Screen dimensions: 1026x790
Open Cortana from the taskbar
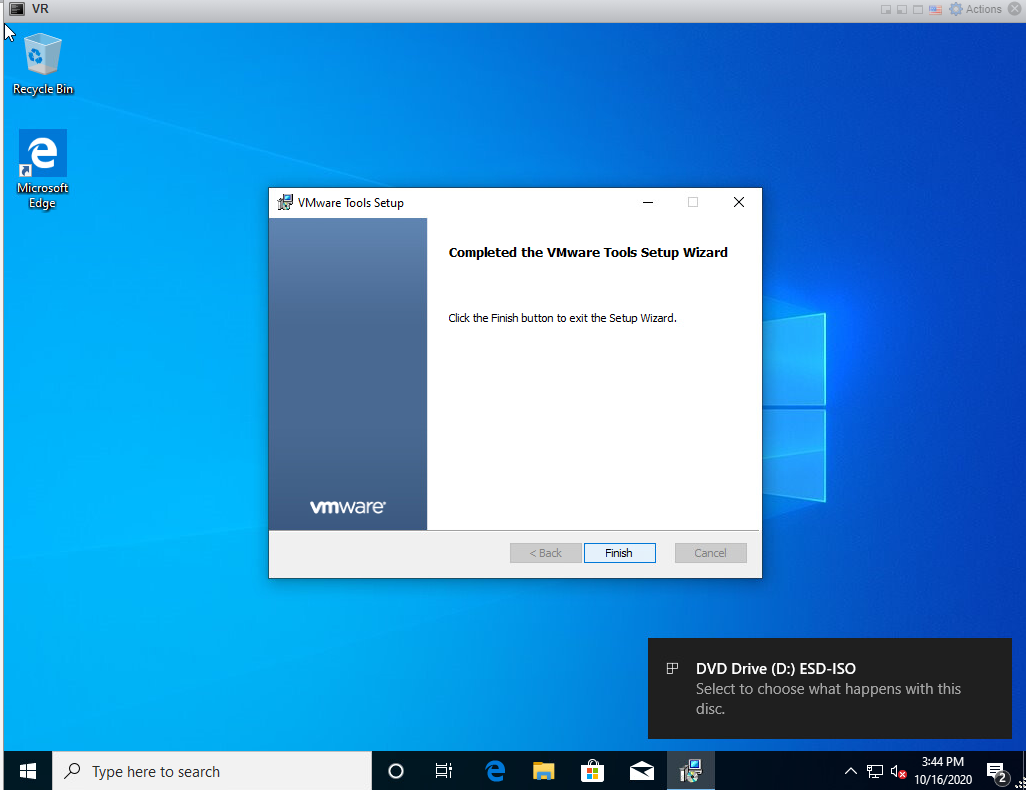396,771
